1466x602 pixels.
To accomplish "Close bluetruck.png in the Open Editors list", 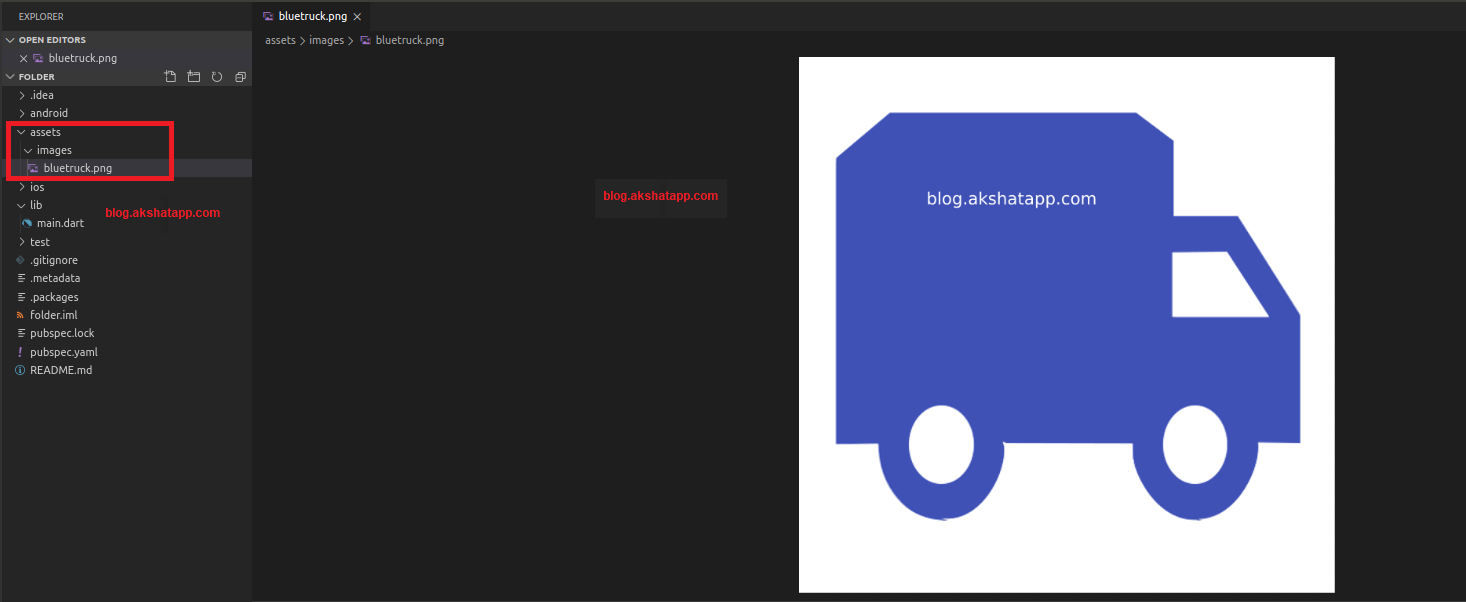I will [24, 59].
